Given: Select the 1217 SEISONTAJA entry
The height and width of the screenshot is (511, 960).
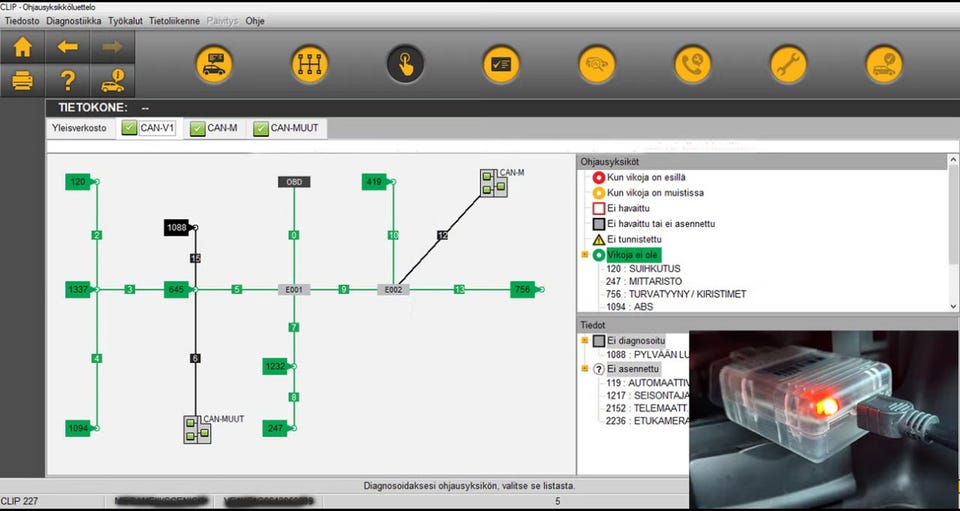Looking at the screenshot, I should pyautogui.click(x=648, y=395).
